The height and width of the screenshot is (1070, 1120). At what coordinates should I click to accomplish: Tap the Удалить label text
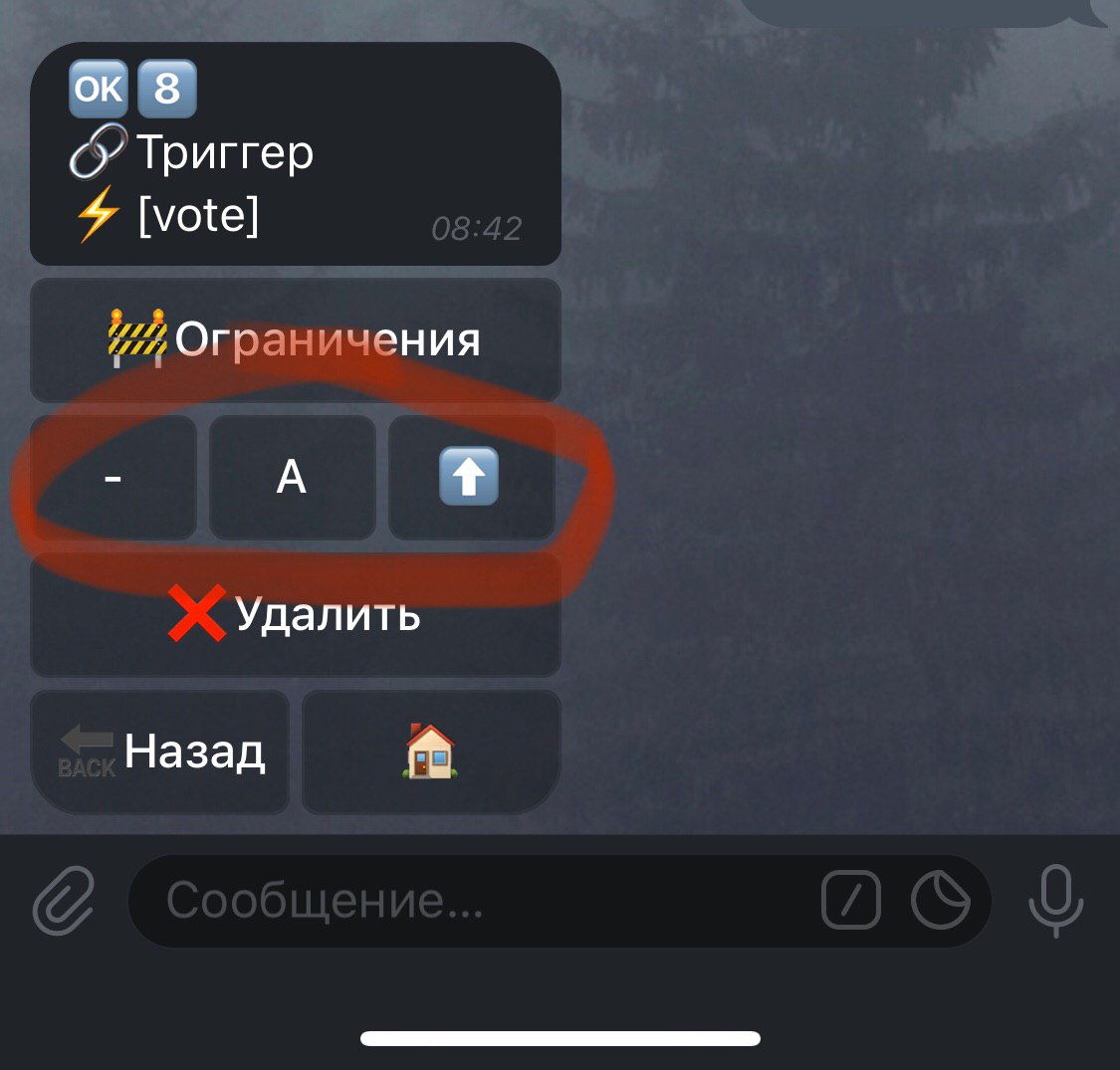[x=328, y=614]
